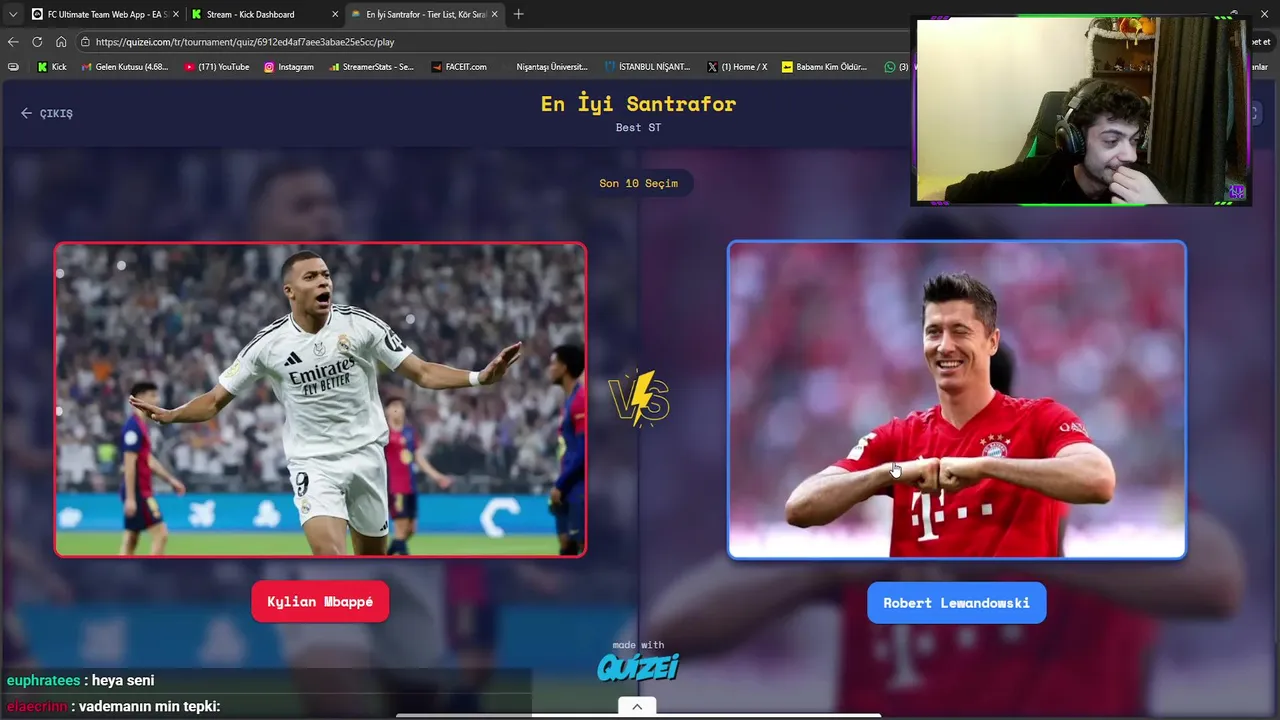Click the Best ST subtitle text
The image size is (1280, 720).
(x=639, y=128)
